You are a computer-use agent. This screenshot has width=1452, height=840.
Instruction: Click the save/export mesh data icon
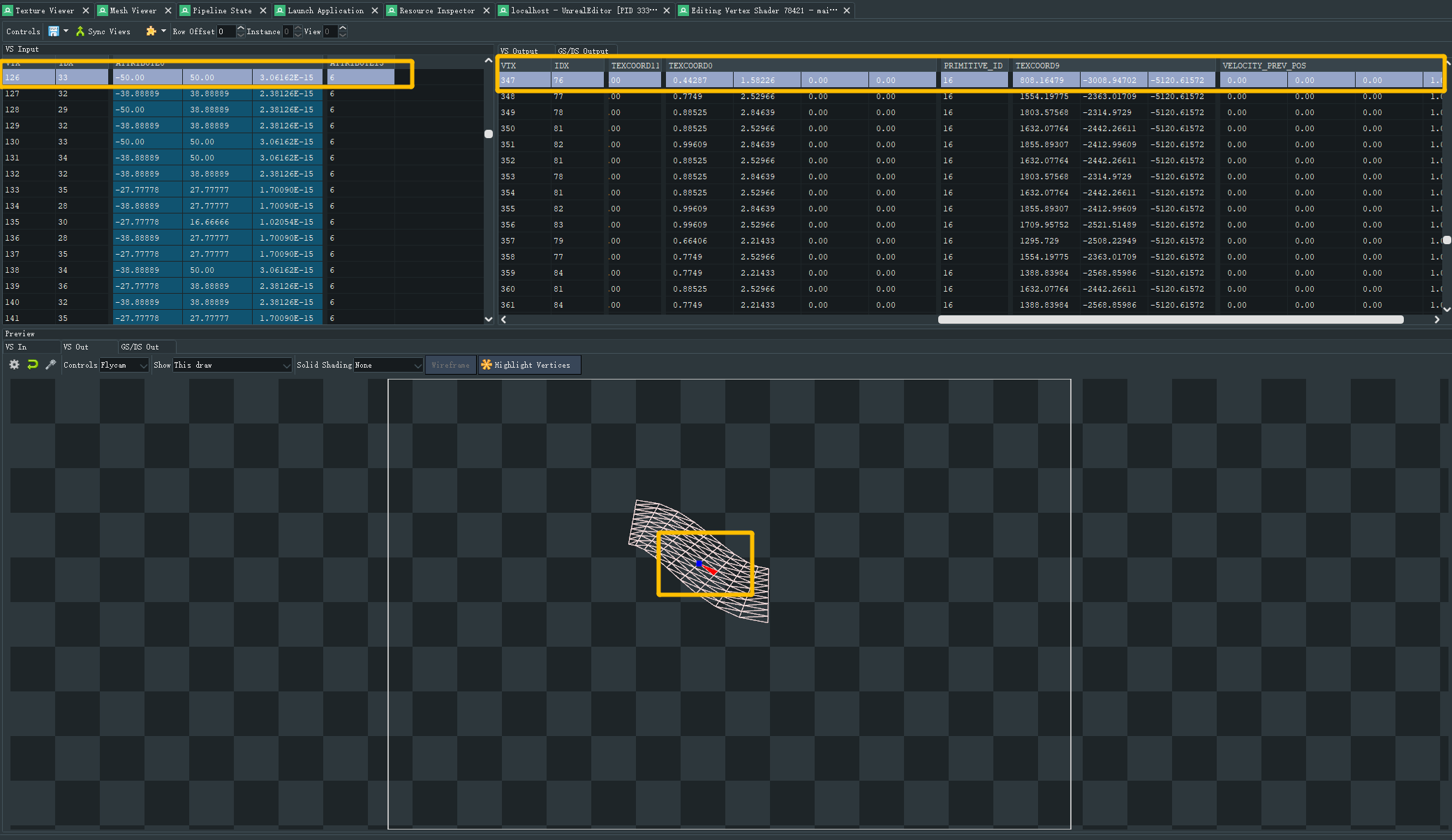(54, 31)
